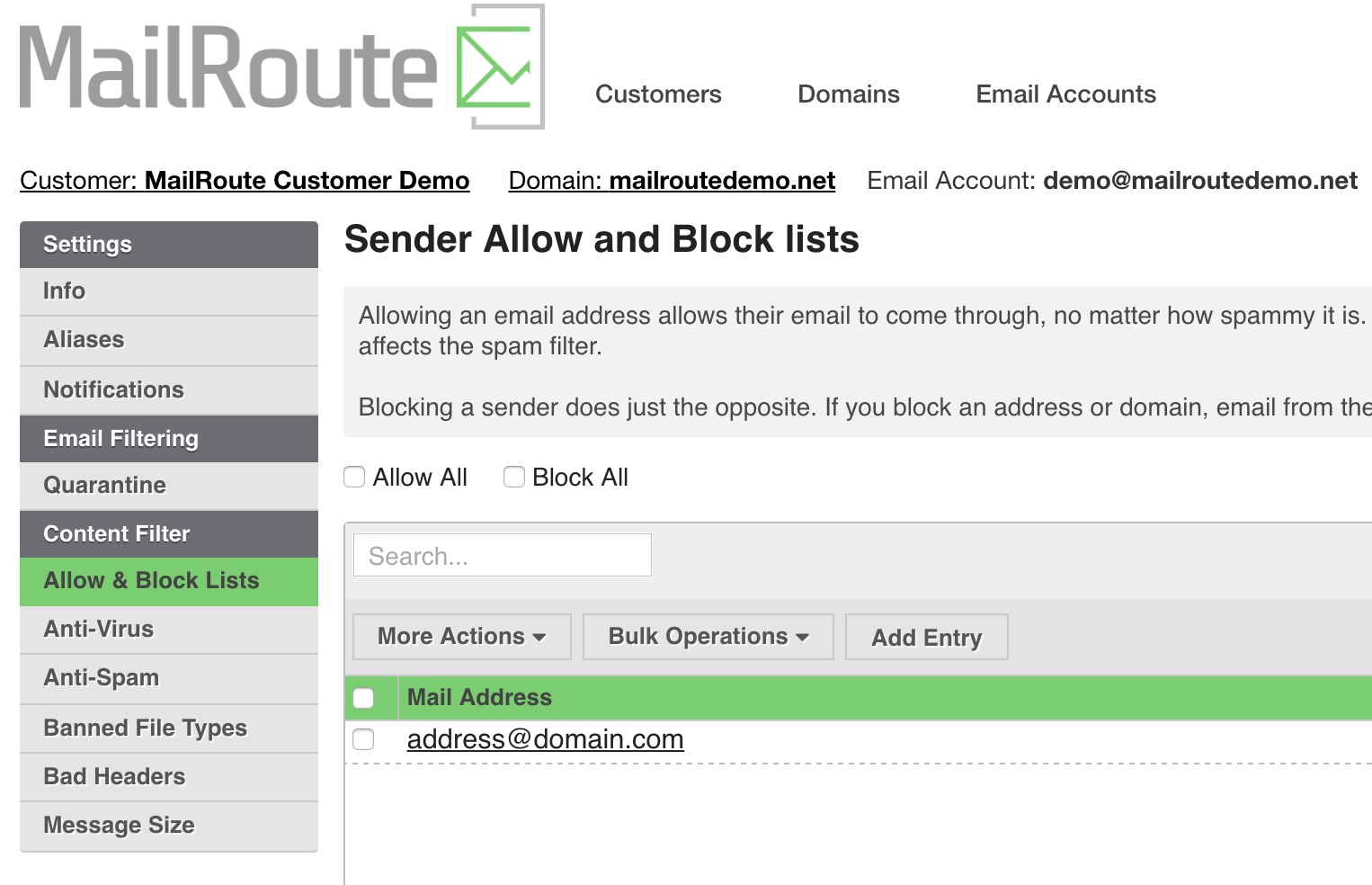Open the Customers top menu
The width and height of the screenshot is (1372, 885).
pyautogui.click(x=658, y=94)
